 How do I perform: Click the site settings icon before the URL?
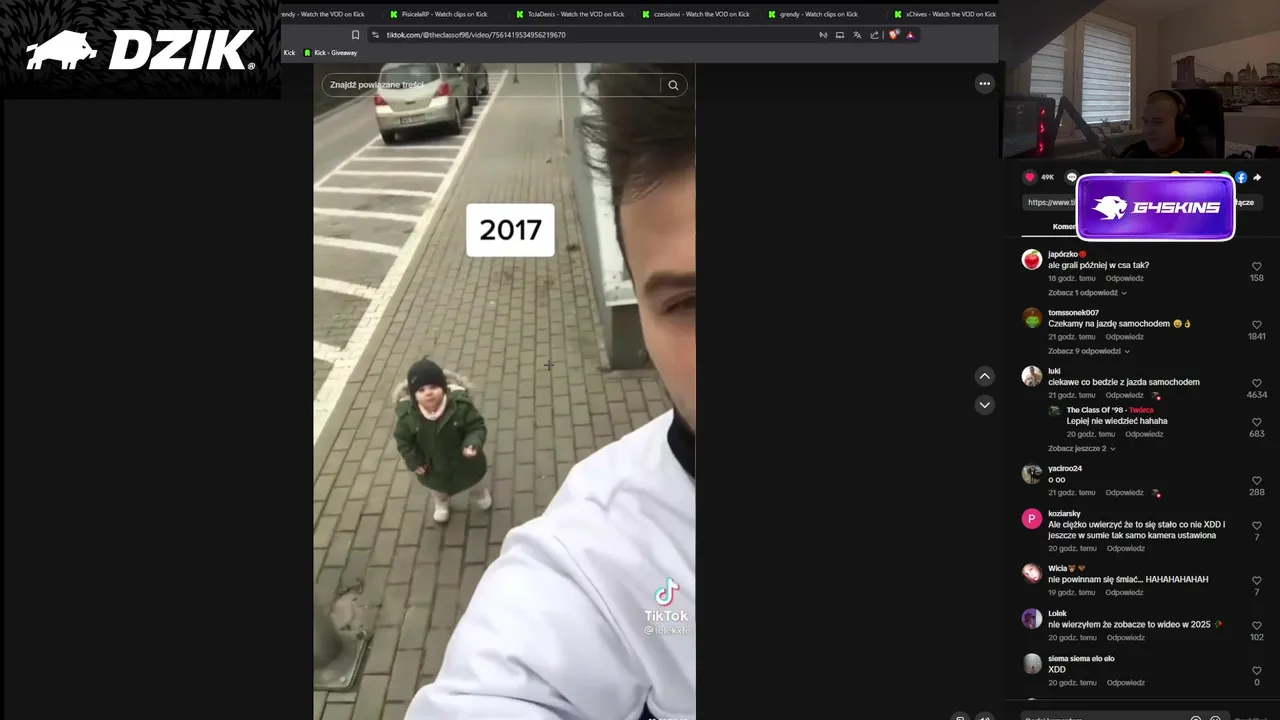(375, 35)
